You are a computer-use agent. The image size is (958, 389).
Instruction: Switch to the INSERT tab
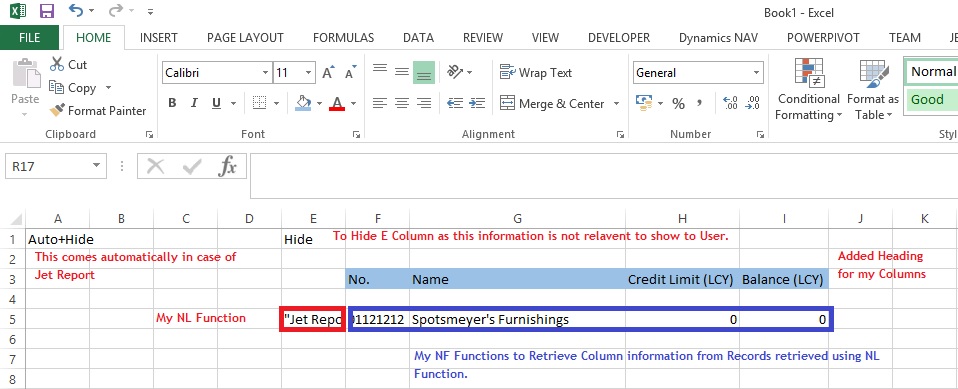[159, 38]
